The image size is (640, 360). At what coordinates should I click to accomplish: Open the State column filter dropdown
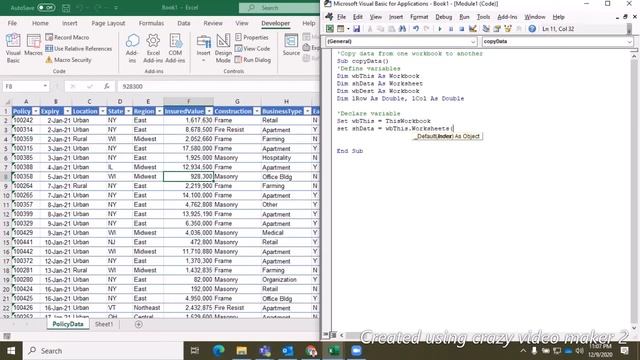tap(128, 111)
